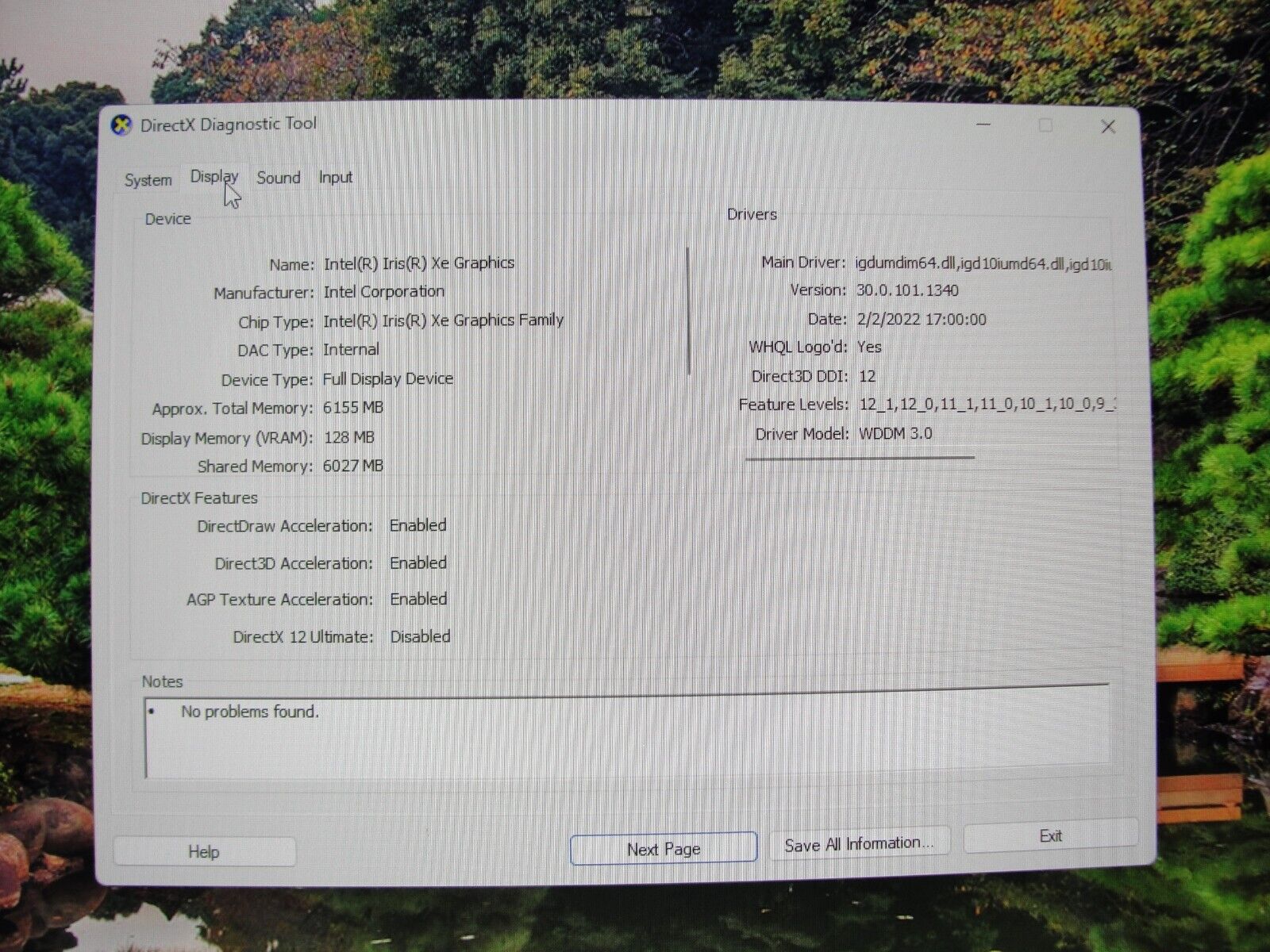
Task: Click 'Intel(R) Iris(R) Xe Graphics Family' chip type
Action: (444, 321)
